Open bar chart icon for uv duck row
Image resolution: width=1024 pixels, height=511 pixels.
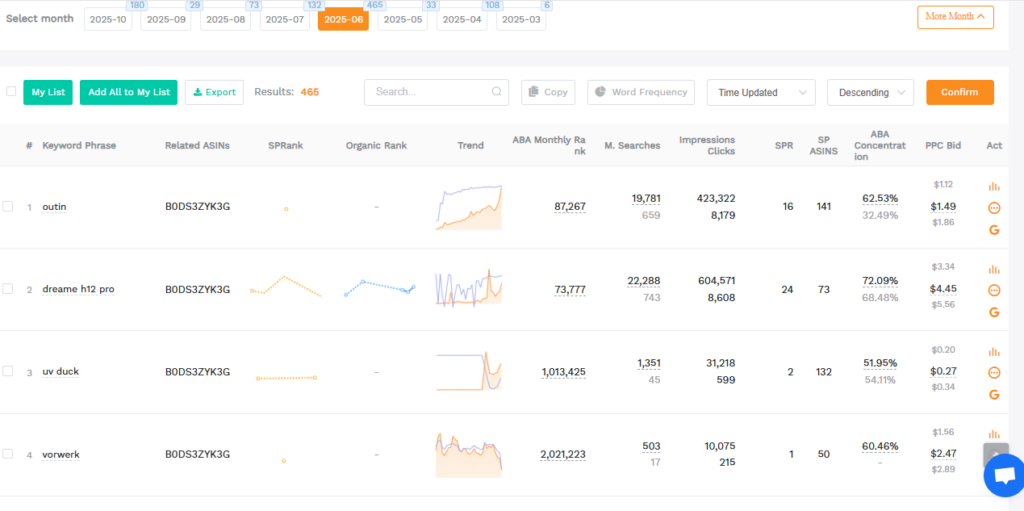coord(994,351)
